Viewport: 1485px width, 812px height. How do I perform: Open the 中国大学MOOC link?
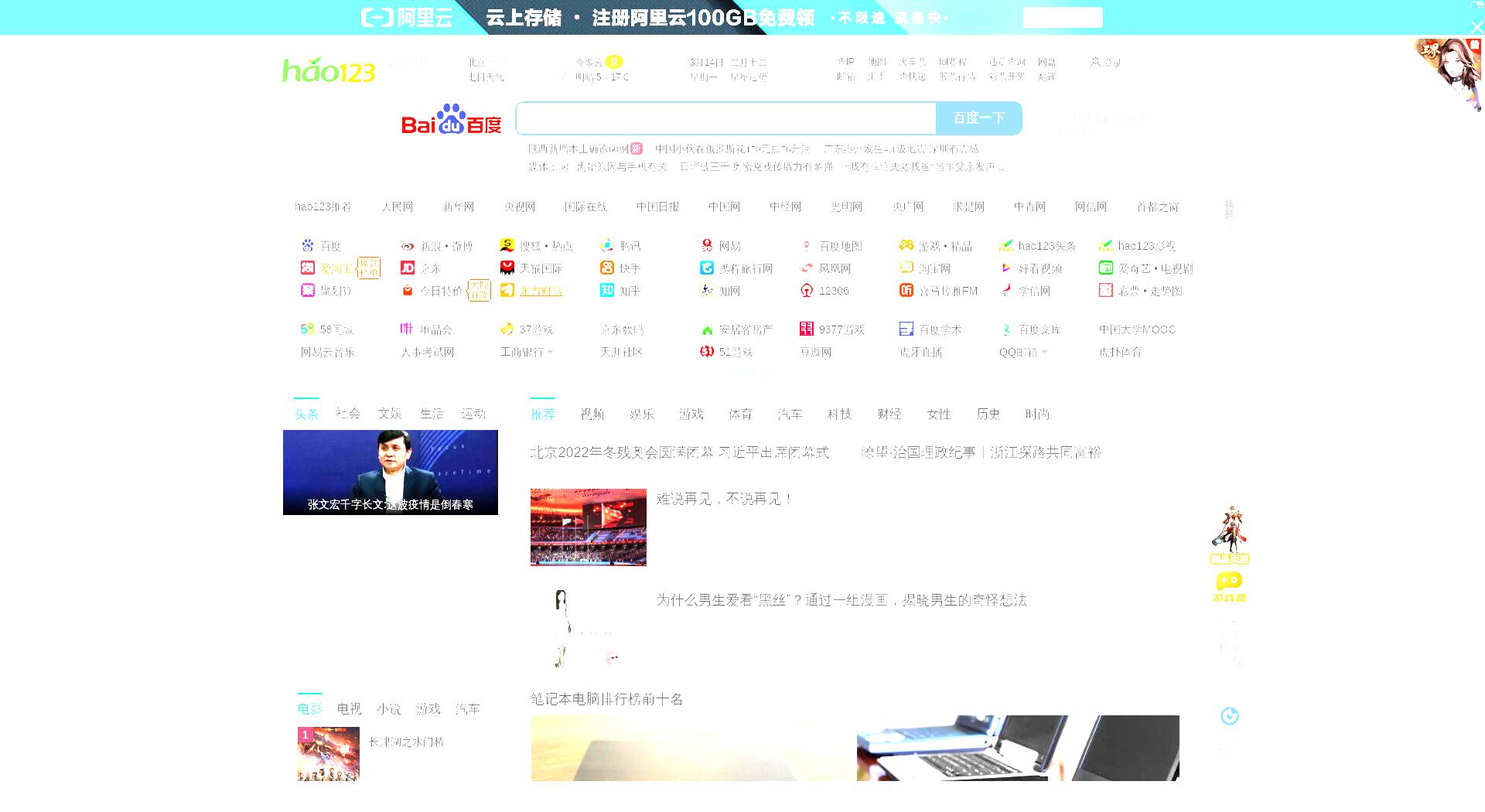point(1137,329)
